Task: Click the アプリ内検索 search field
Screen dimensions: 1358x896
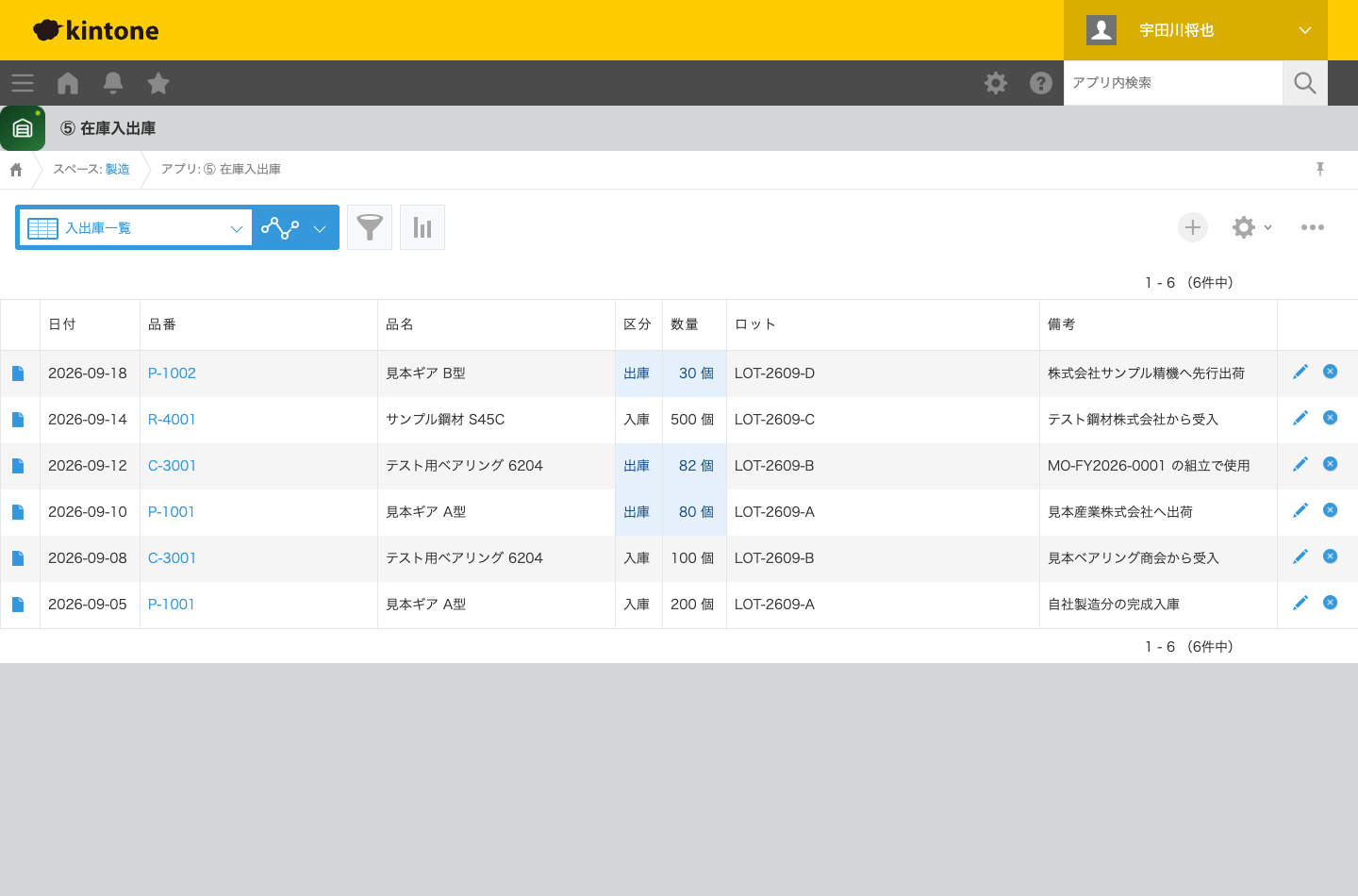Action: 1173,83
